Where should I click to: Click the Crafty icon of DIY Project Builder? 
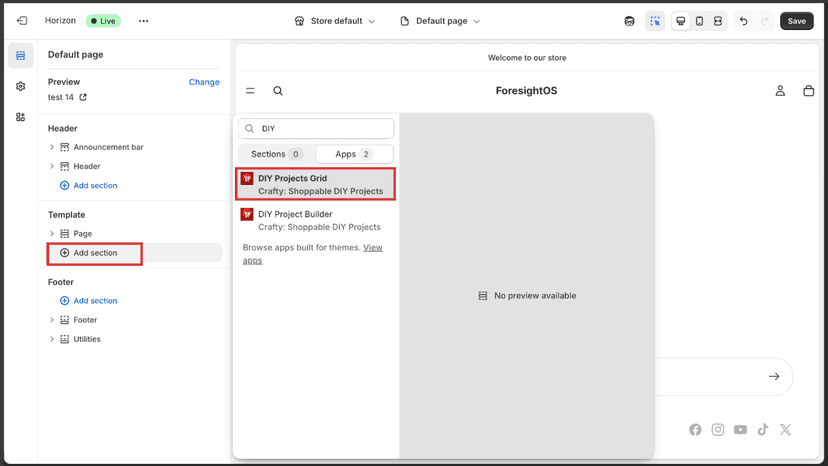pos(247,215)
